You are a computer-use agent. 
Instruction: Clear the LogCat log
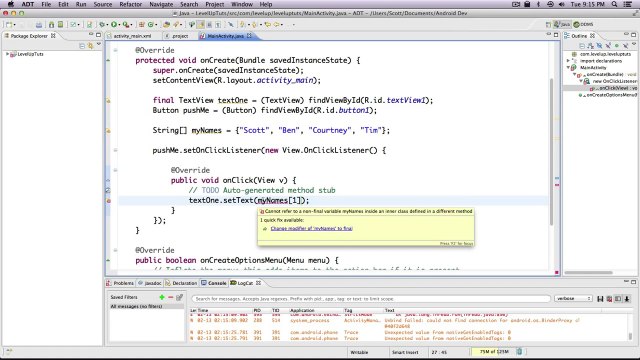tap(609, 299)
